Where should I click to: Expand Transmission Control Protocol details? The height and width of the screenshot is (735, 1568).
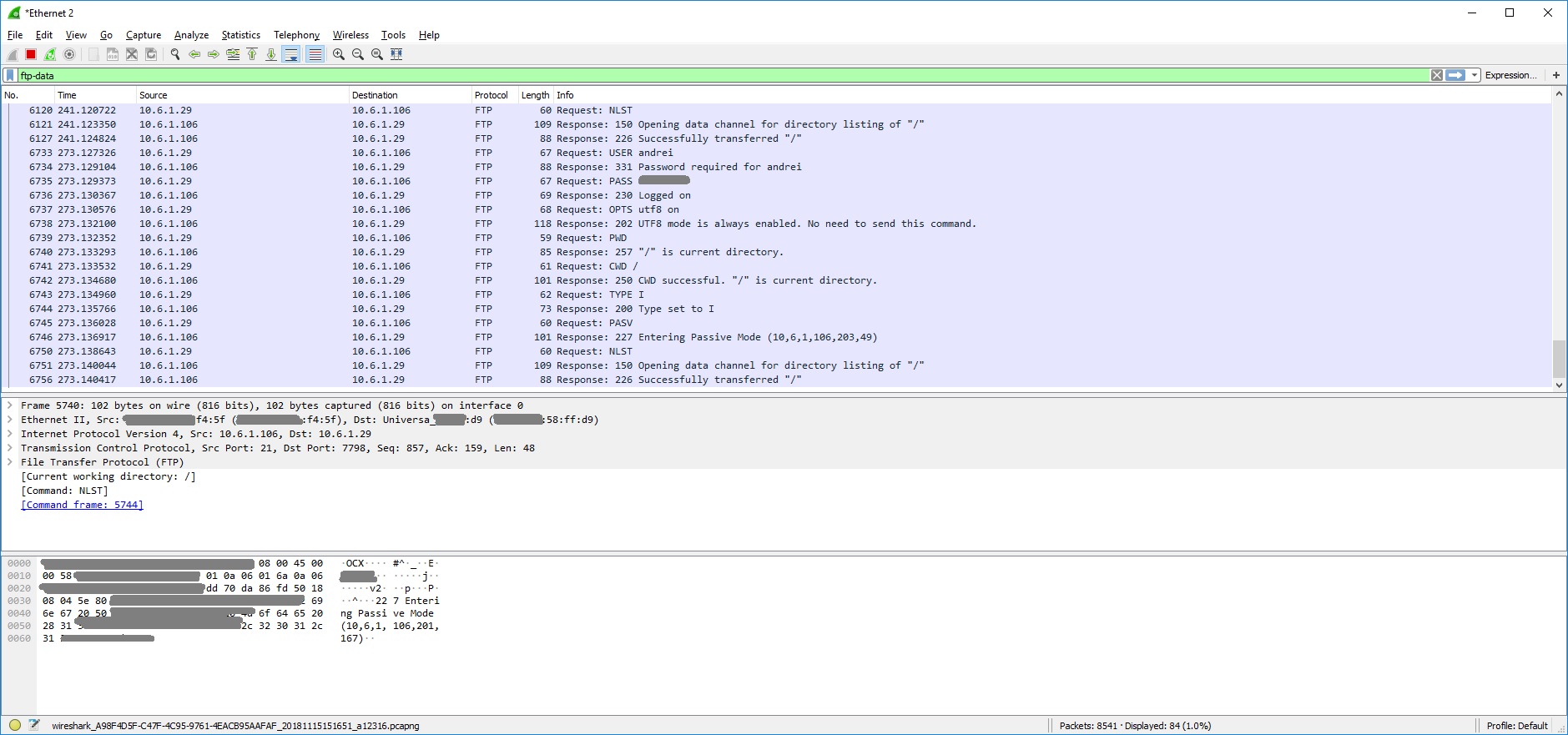tap(10, 448)
